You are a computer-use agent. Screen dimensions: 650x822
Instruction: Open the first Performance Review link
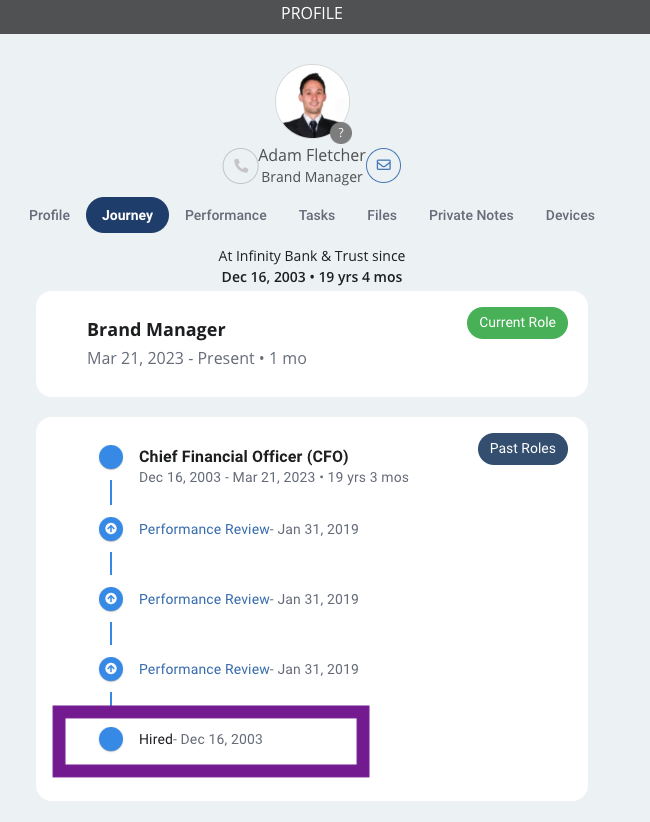pyautogui.click(x=204, y=529)
